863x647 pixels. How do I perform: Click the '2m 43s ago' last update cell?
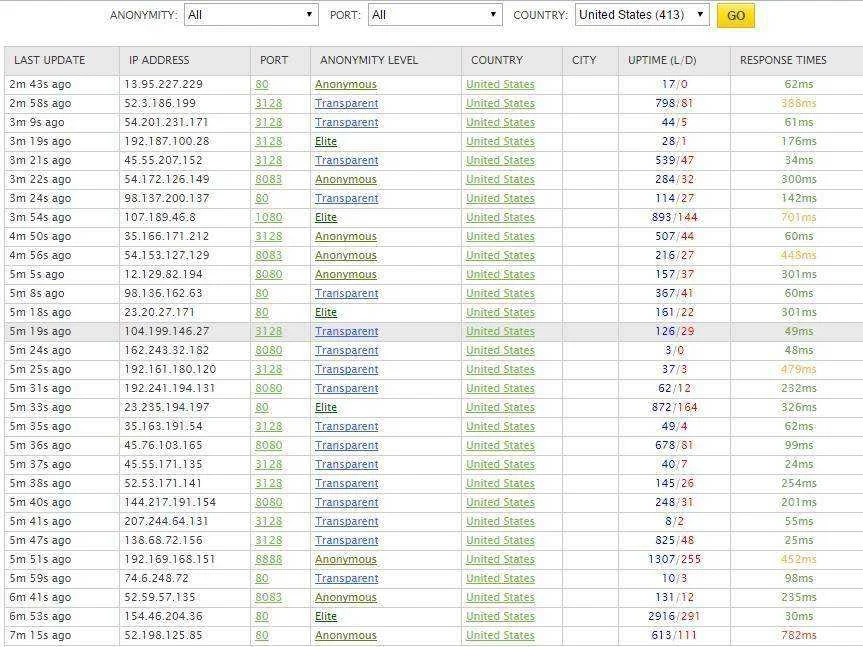pyautogui.click(x=40, y=84)
